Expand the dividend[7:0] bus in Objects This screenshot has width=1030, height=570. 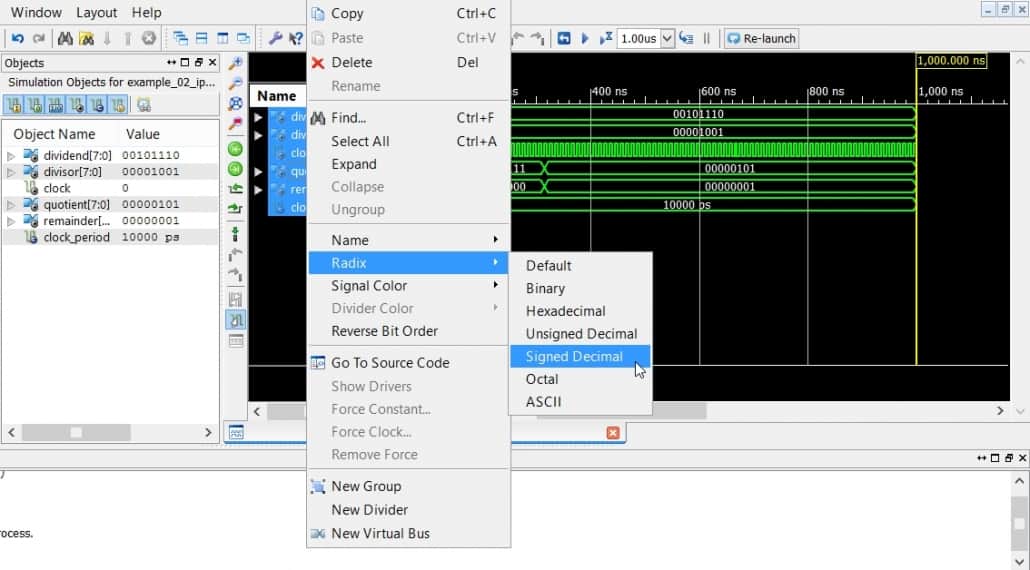pyautogui.click(x=11, y=156)
